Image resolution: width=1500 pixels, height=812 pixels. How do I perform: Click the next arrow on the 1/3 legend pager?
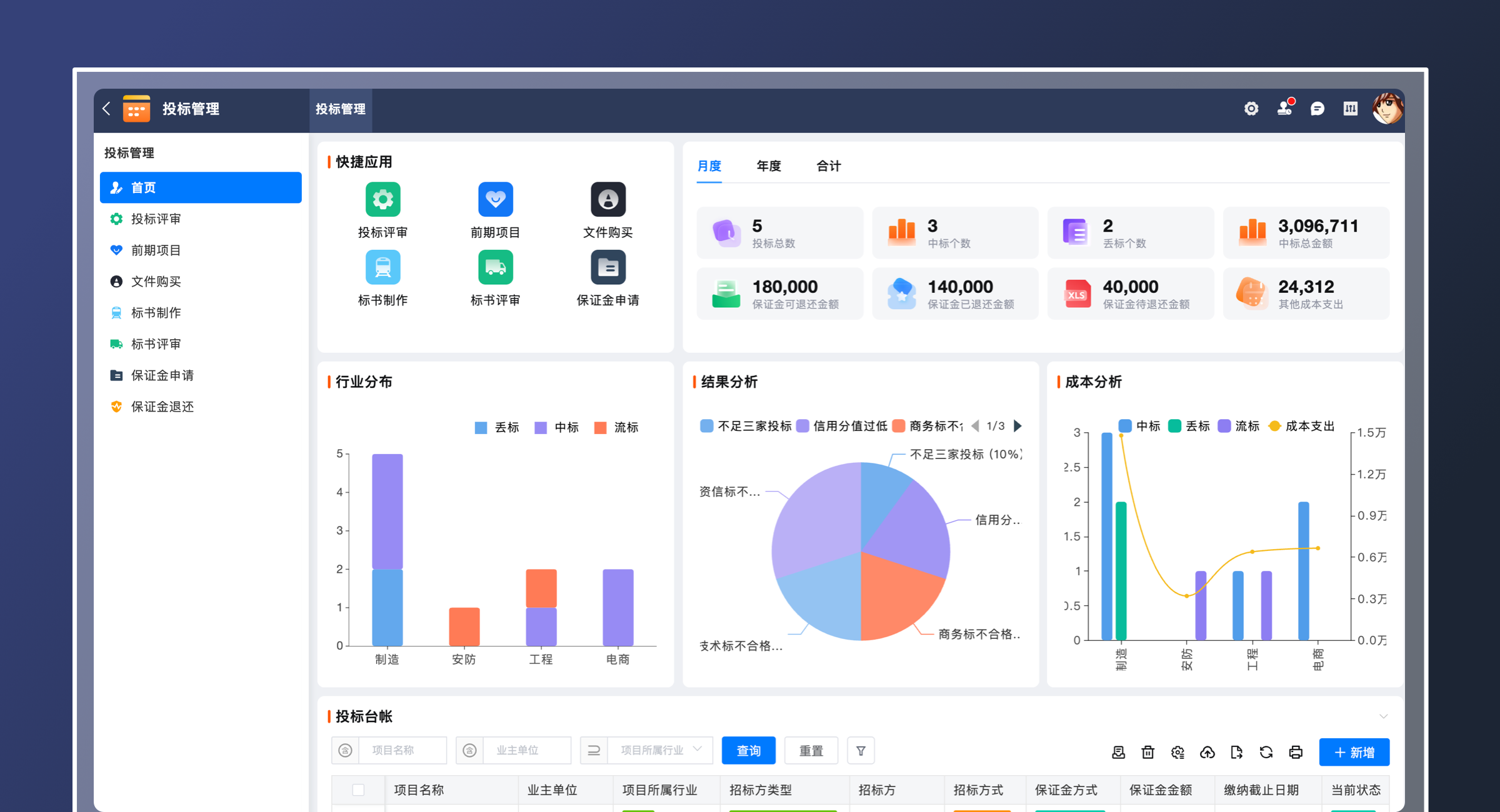(1018, 426)
